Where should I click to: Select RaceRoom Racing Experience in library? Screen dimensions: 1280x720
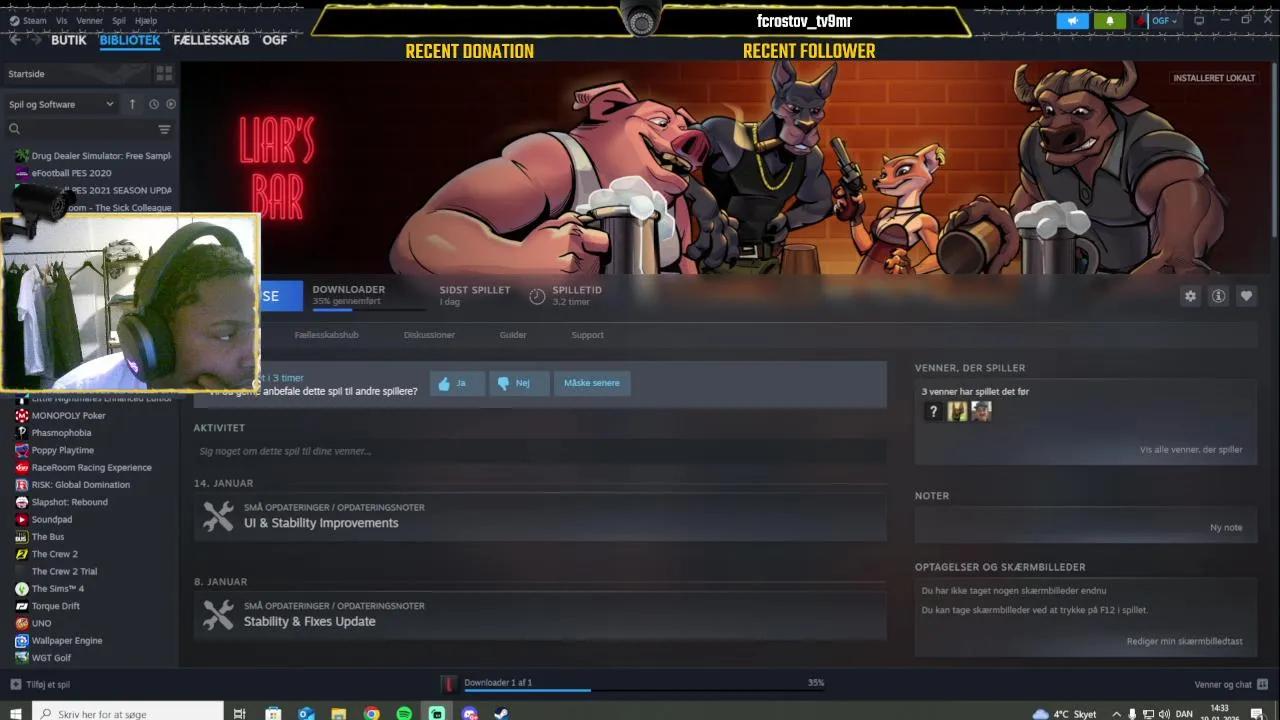[92, 467]
